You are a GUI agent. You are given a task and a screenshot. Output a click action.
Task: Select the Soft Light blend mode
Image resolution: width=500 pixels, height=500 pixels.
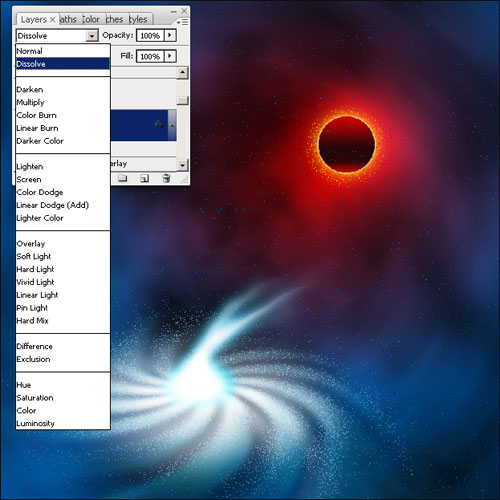click(63, 256)
